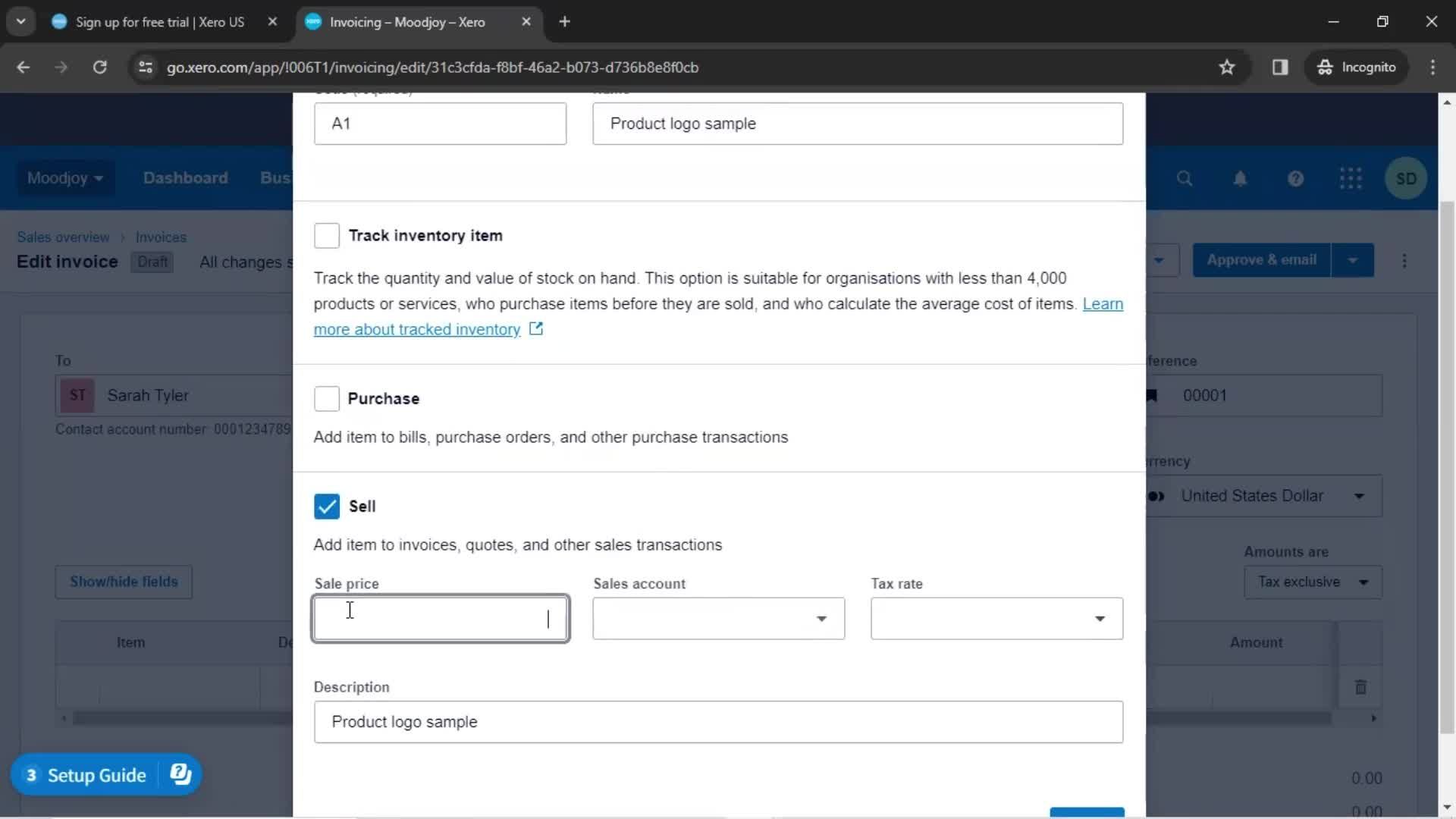Image resolution: width=1456 pixels, height=819 pixels.
Task: Click the Show/hide fields button
Action: point(124,582)
